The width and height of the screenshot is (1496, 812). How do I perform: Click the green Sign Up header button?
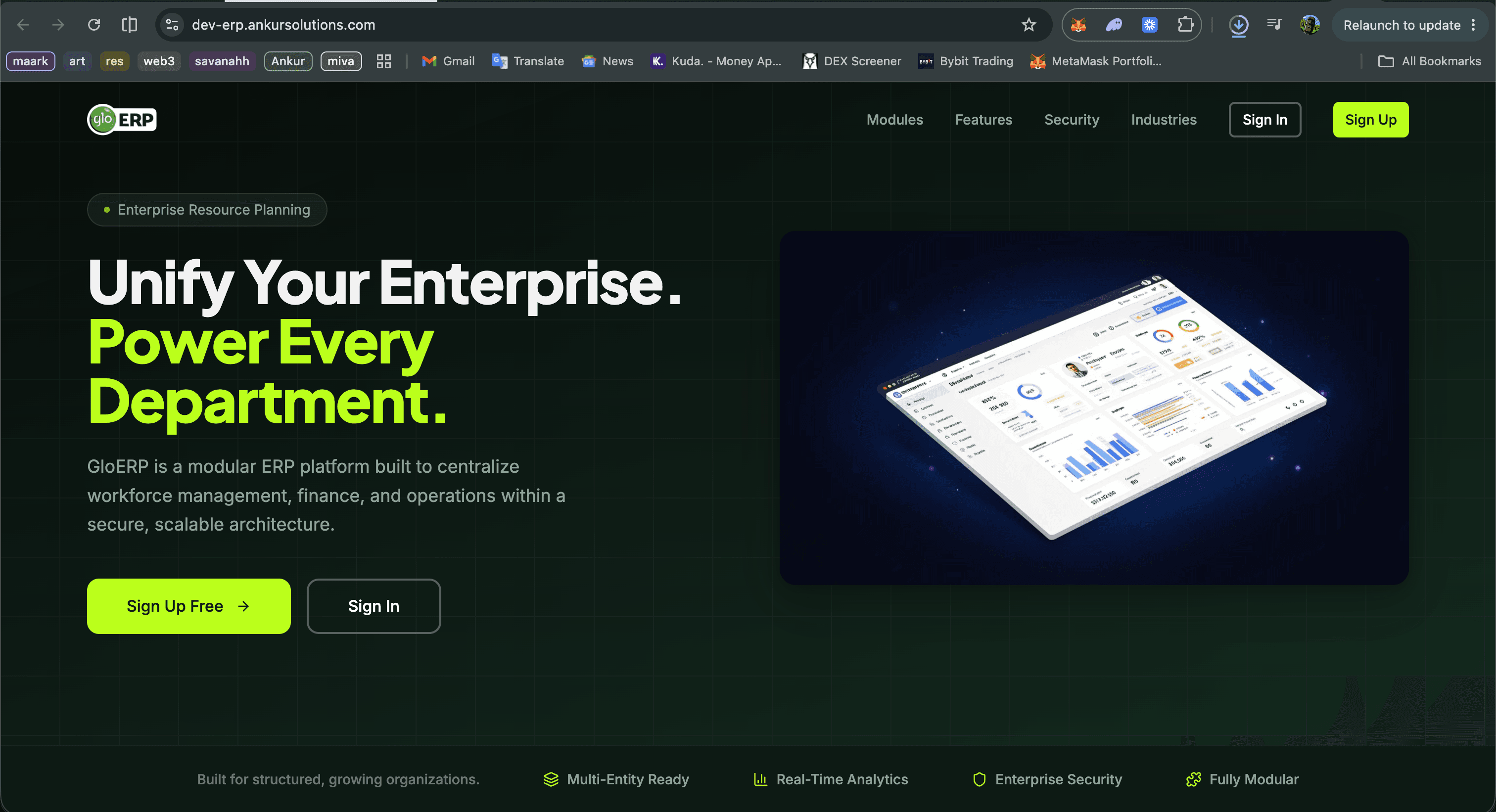click(1370, 120)
